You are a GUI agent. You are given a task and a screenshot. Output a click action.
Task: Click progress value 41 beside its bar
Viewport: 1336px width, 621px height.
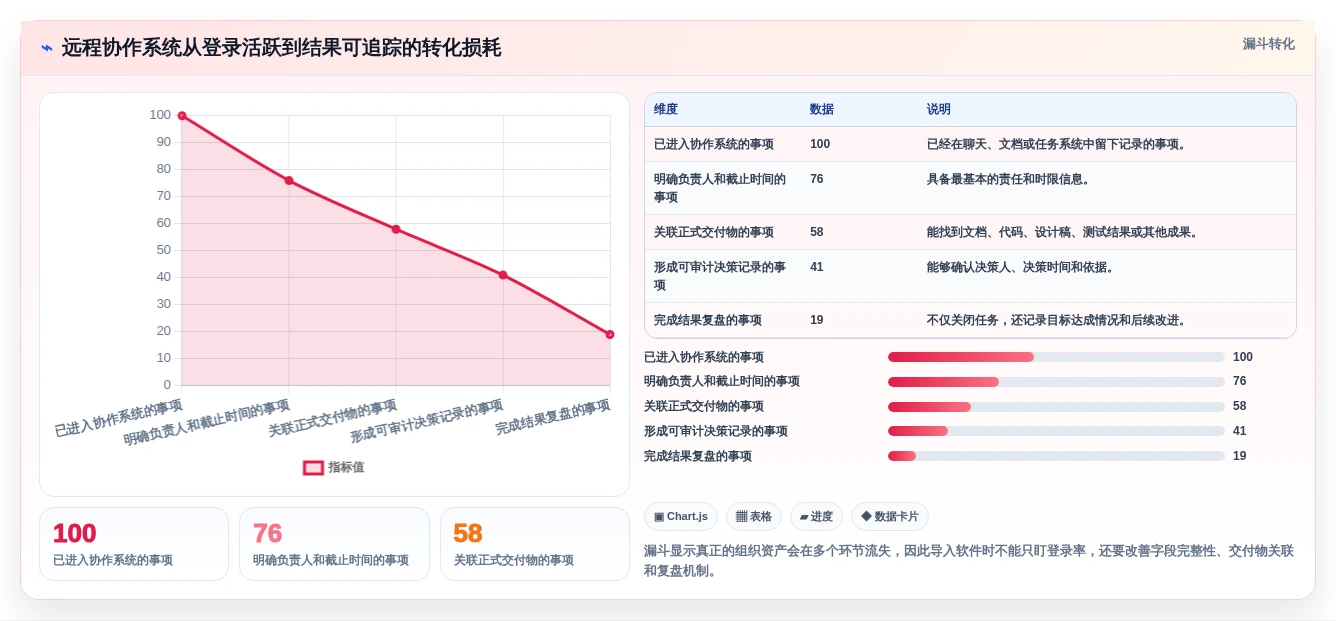click(1240, 431)
